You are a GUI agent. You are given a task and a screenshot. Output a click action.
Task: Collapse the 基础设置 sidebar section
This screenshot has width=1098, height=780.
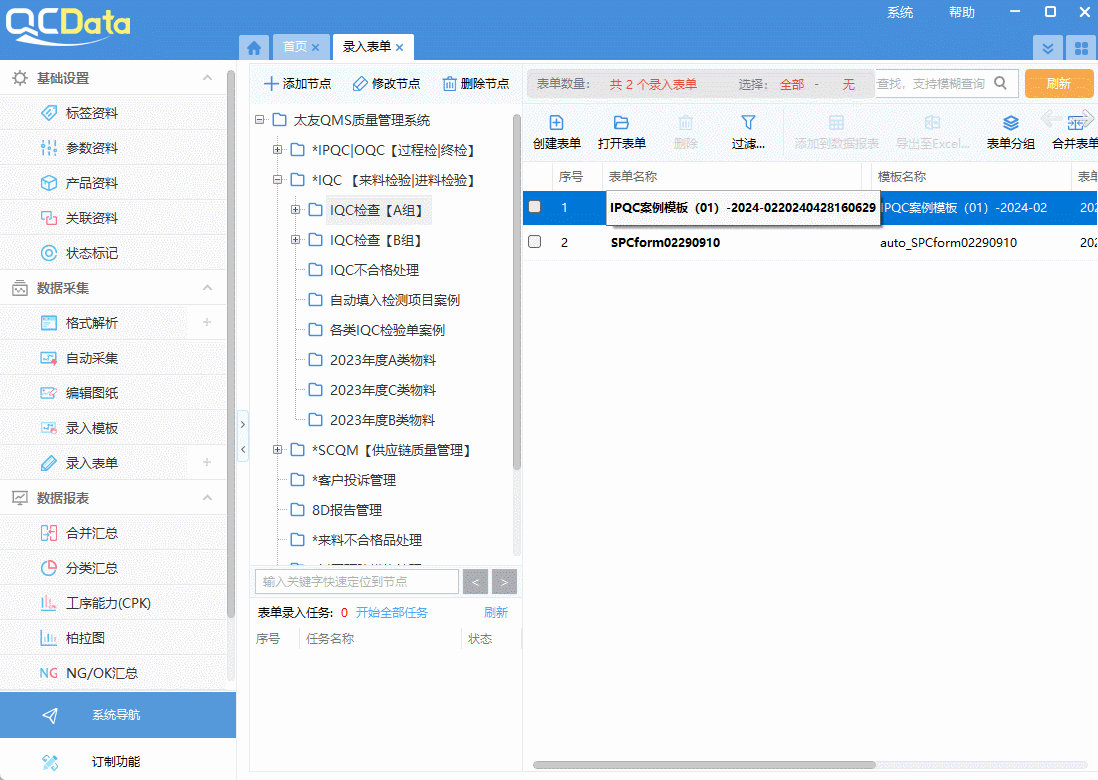point(207,78)
